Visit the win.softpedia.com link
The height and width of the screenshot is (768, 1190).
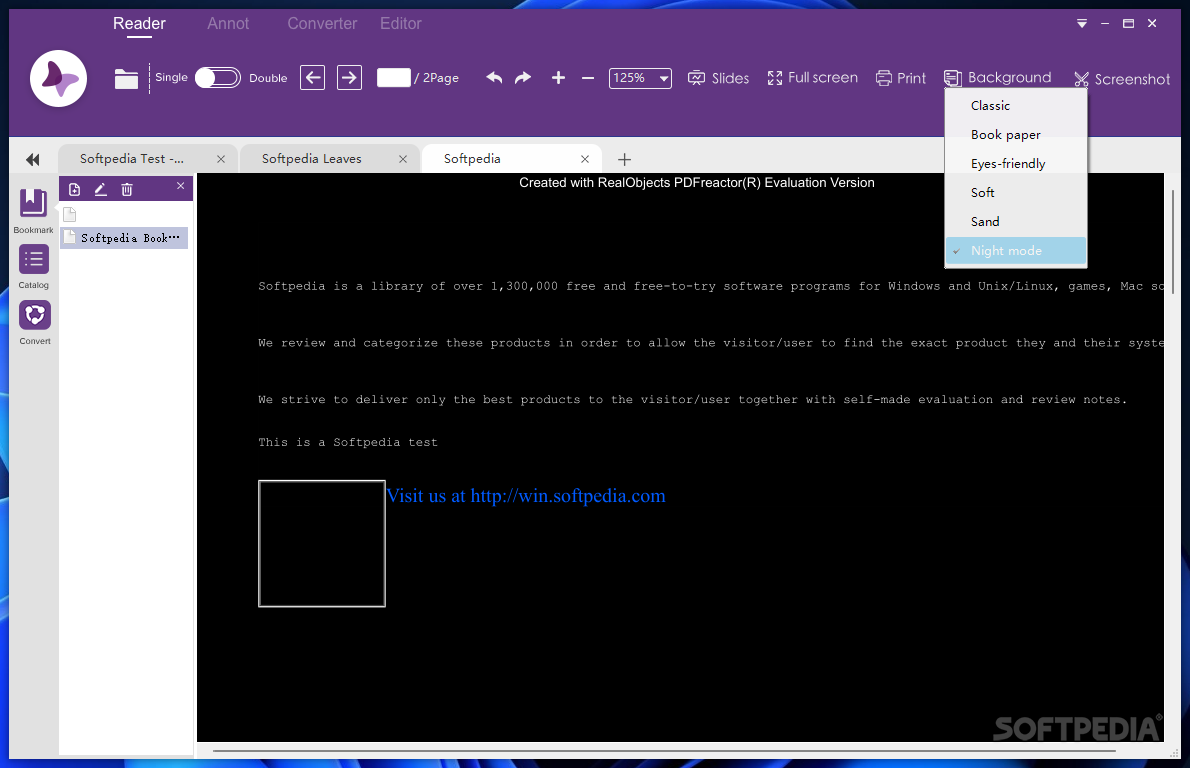pos(526,496)
